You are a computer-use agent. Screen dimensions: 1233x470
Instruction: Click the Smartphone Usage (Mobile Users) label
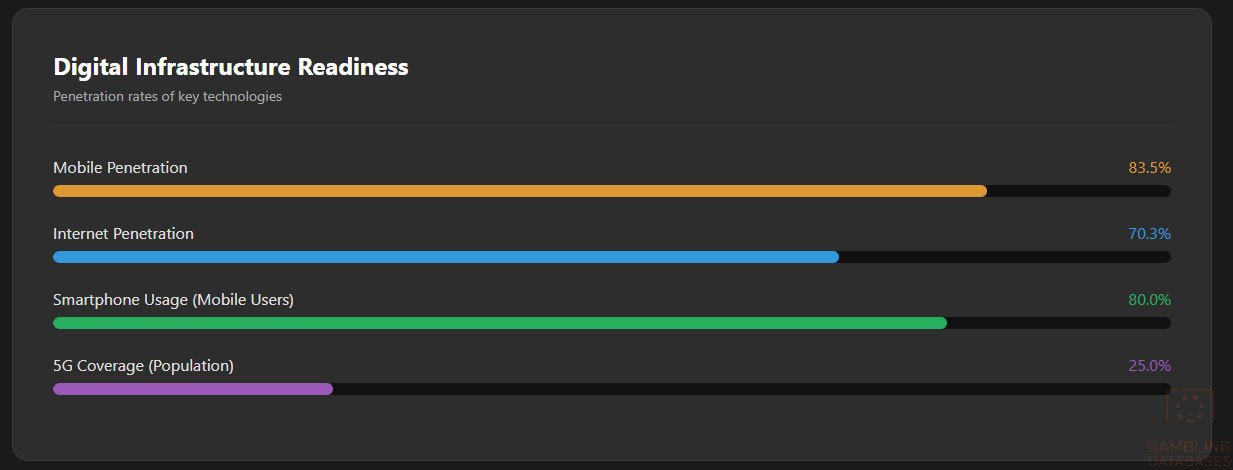173,300
